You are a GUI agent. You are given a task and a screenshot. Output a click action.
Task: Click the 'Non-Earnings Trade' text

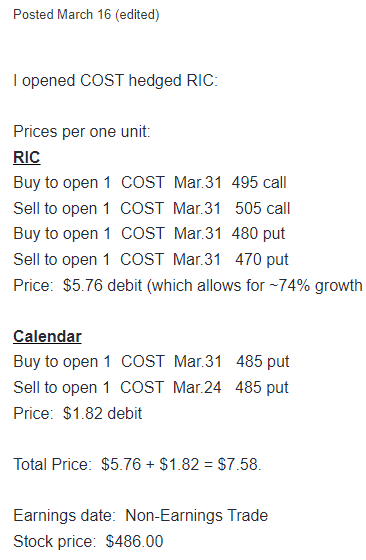coord(196,516)
